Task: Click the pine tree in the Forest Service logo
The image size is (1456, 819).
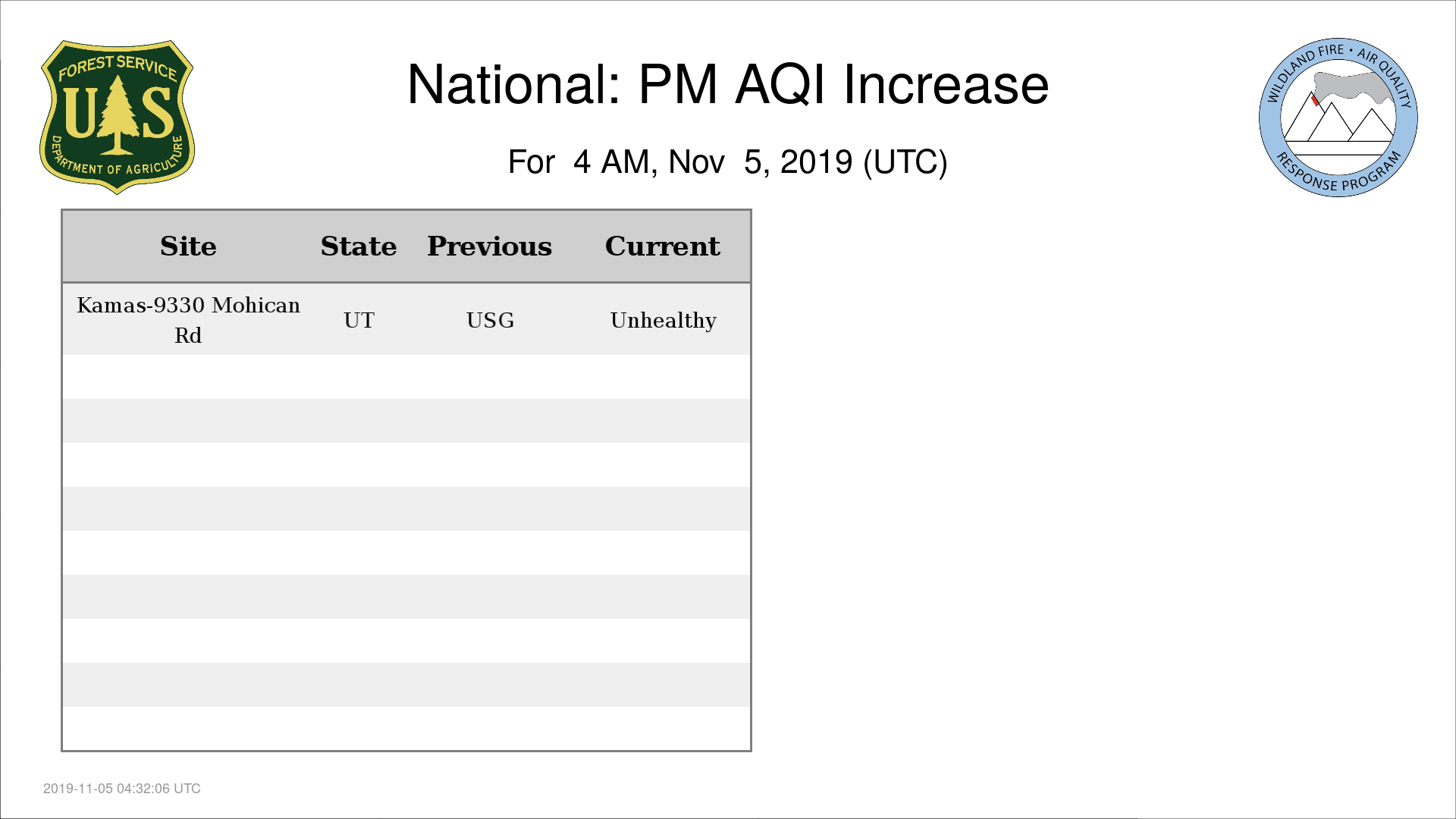Action: (117, 115)
